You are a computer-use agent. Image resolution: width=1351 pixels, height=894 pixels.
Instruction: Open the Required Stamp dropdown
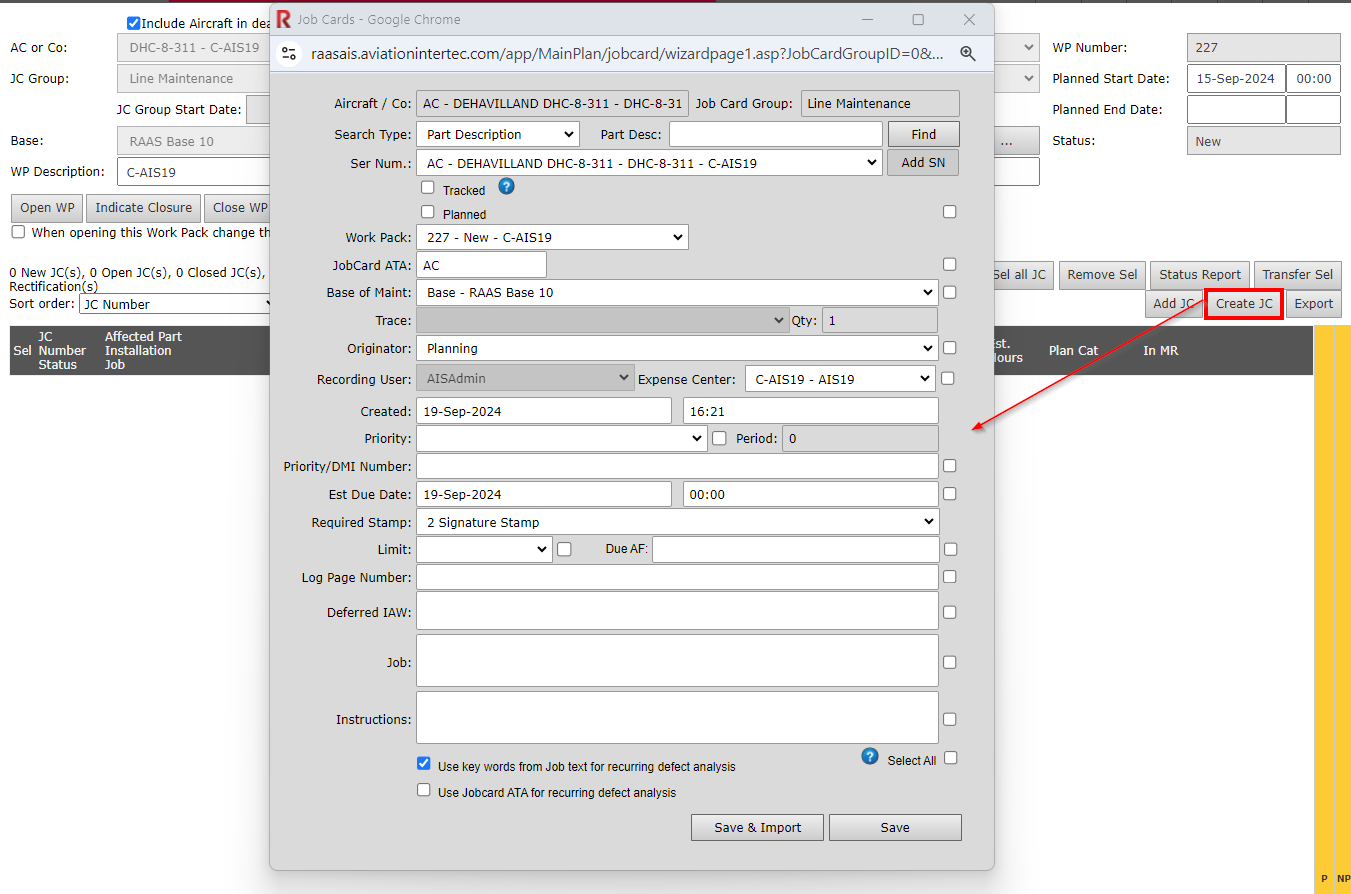pos(677,522)
